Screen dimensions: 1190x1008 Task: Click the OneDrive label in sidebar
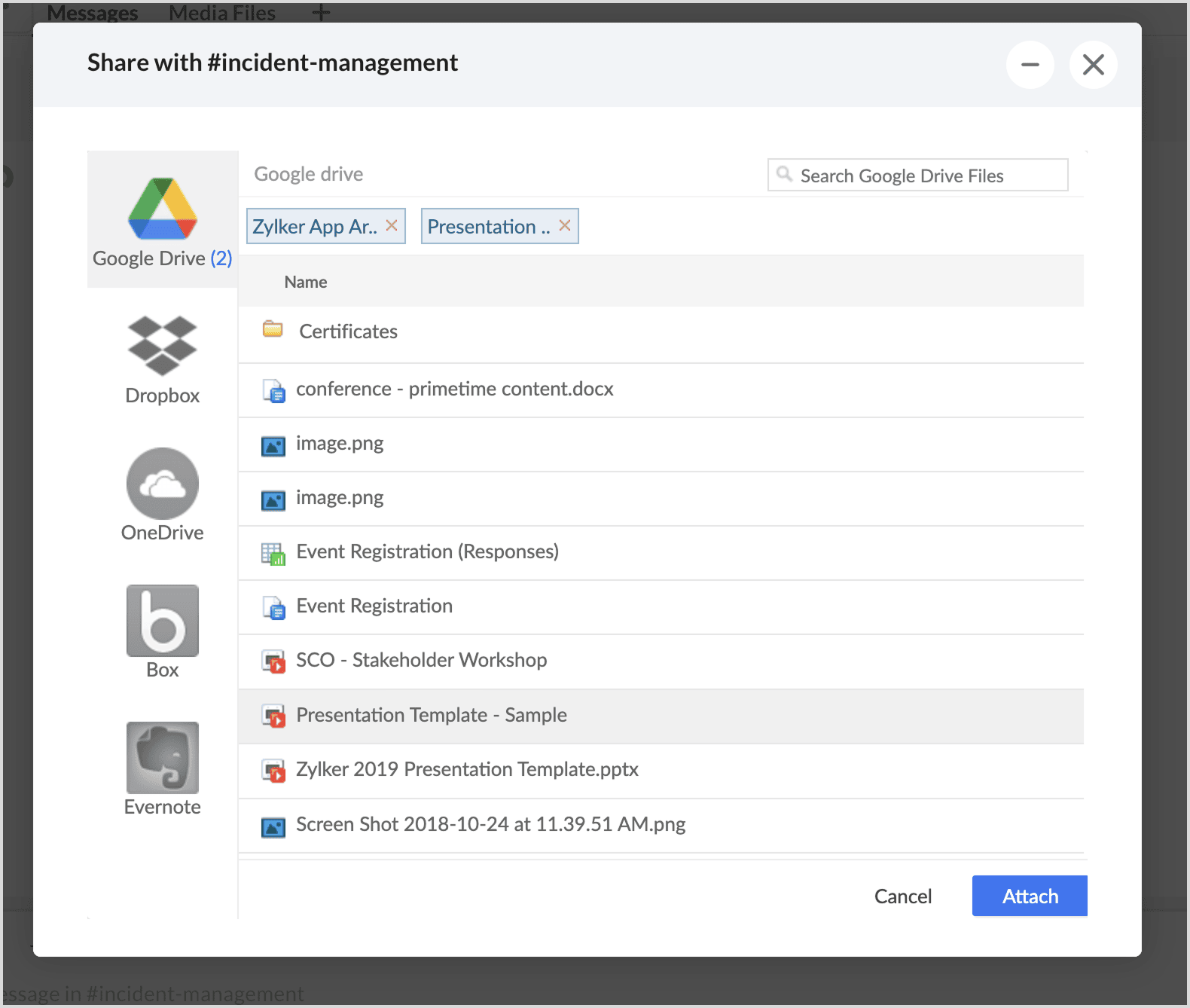tap(163, 533)
